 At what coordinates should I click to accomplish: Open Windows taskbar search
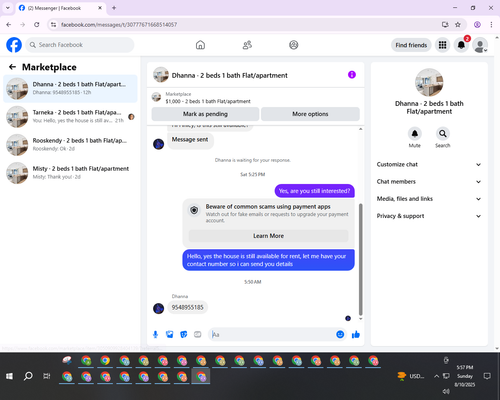(28, 376)
